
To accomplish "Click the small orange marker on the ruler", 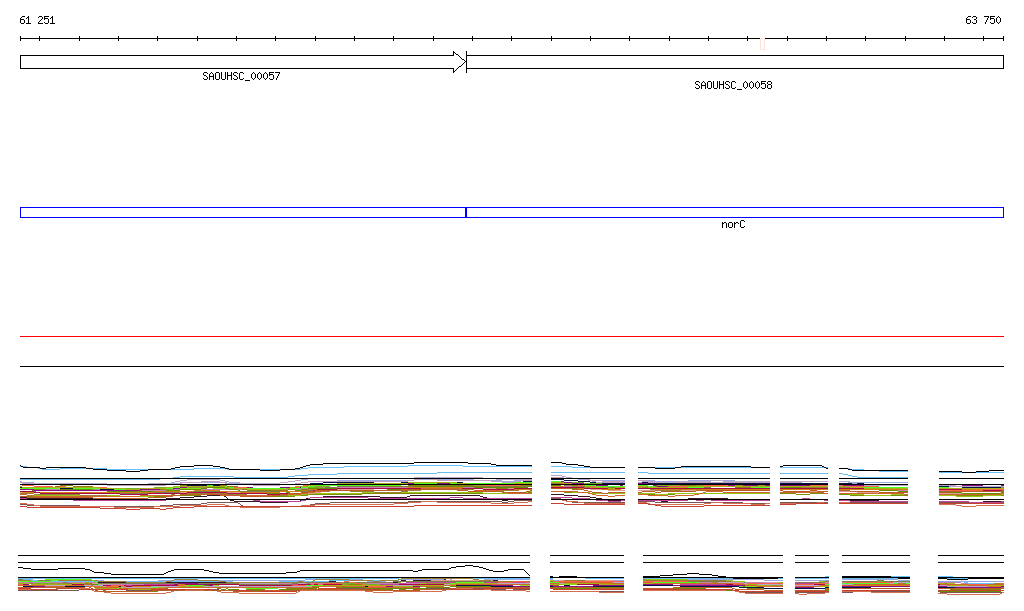I will [762, 44].
